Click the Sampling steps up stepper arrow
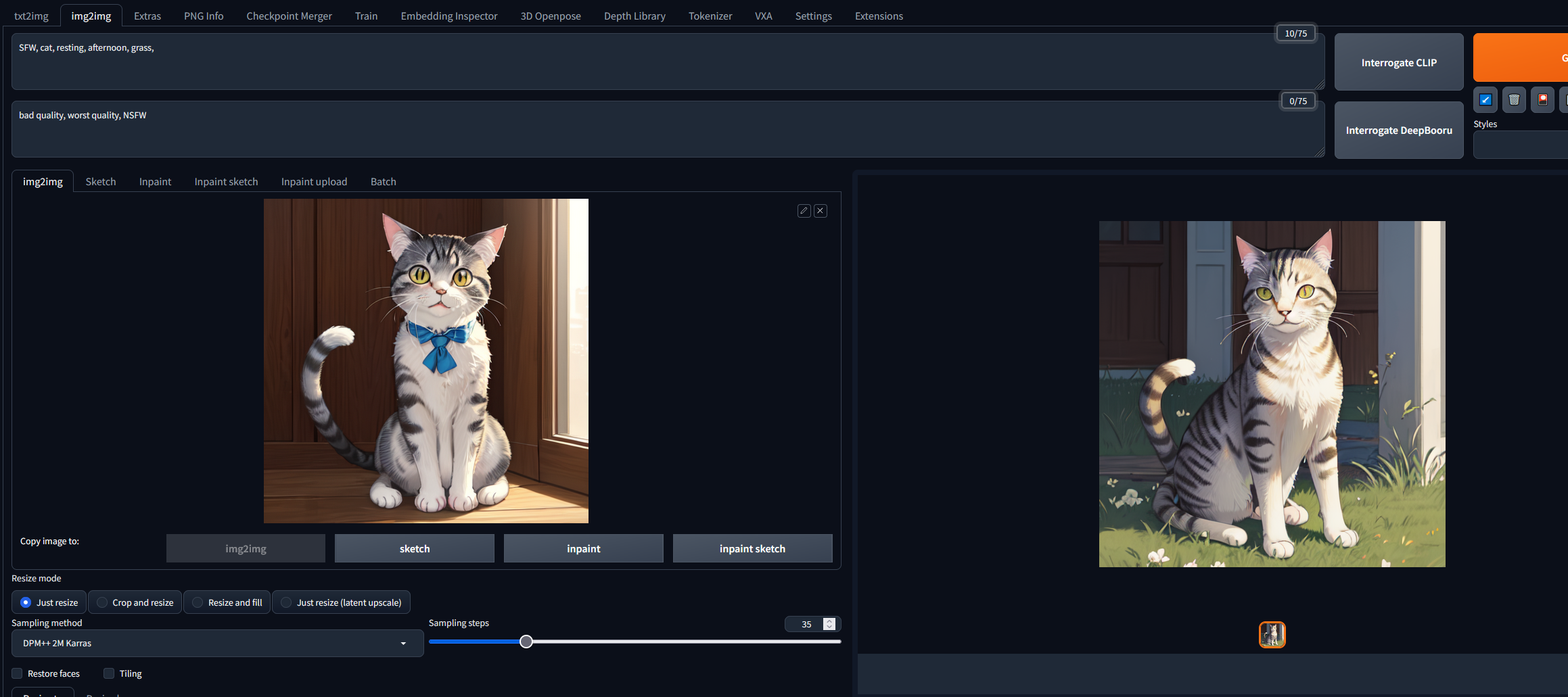This screenshot has height=697, width=1568. point(829,620)
